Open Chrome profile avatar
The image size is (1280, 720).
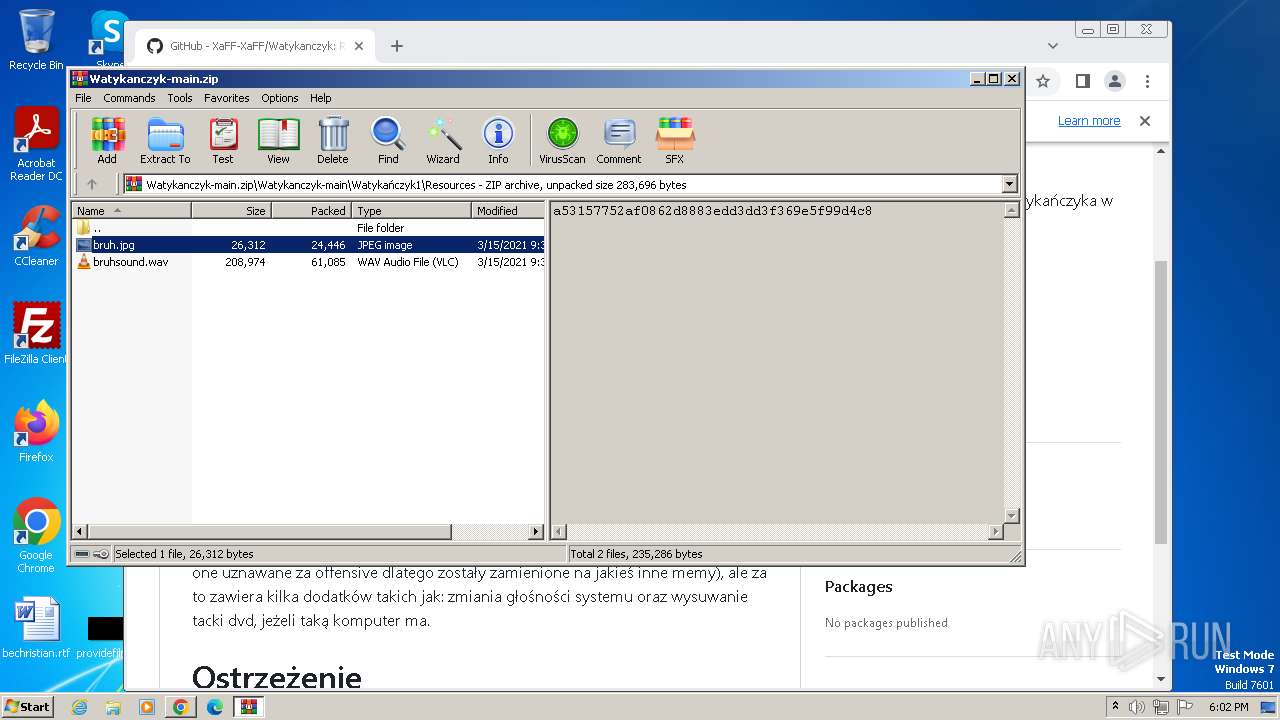[x=1115, y=81]
